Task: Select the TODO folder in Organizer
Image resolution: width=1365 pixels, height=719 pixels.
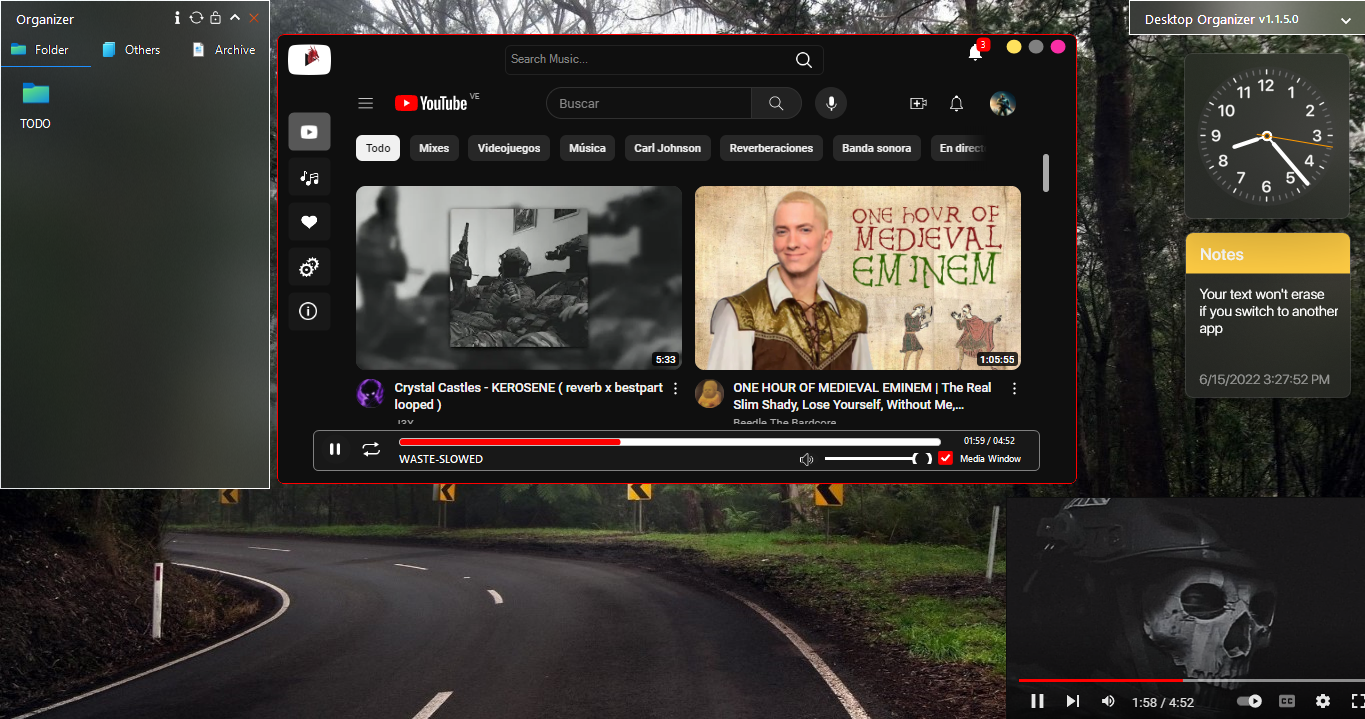Action: pos(35,106)
